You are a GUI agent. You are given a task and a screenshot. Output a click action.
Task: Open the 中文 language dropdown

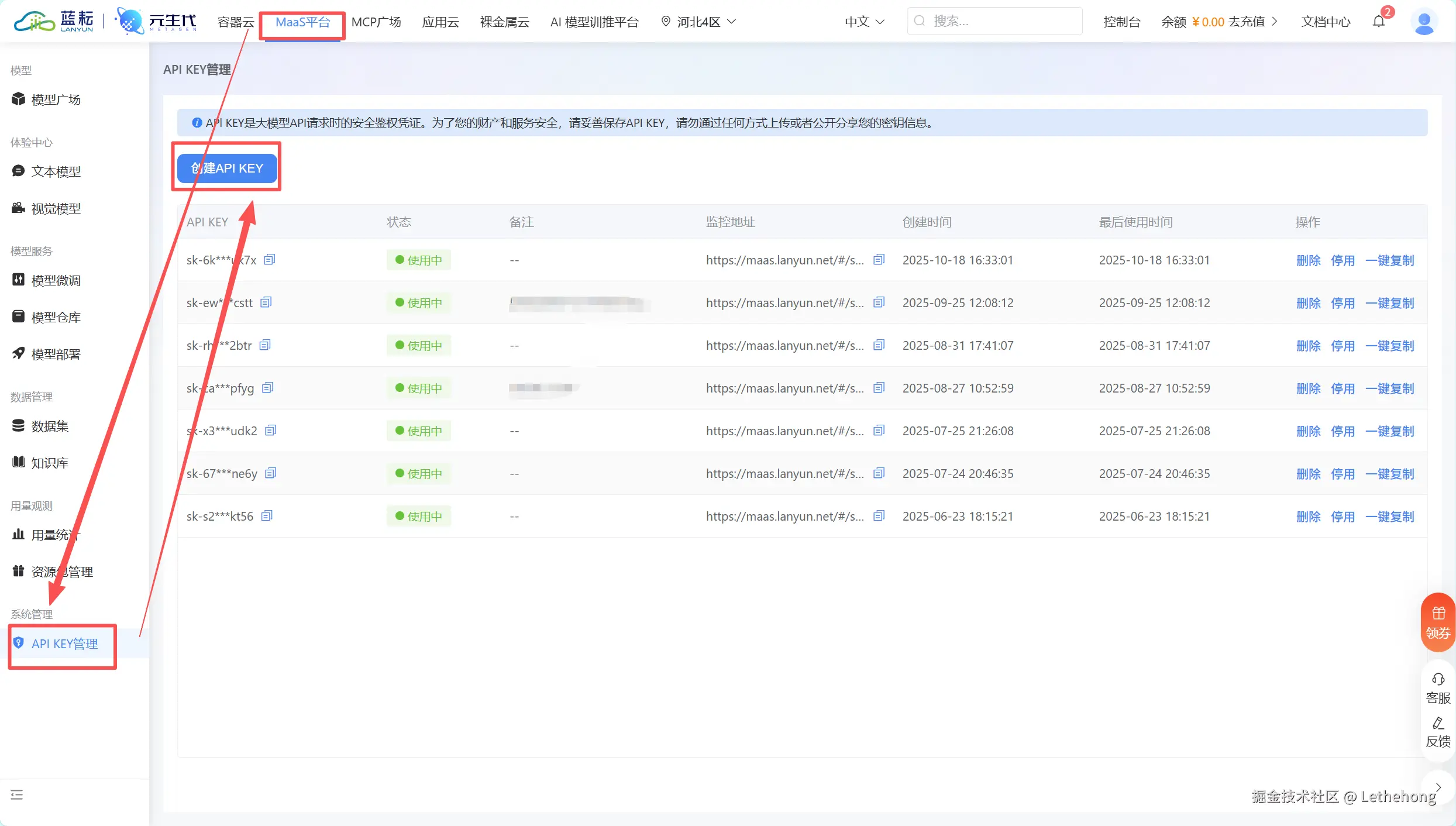864,22
